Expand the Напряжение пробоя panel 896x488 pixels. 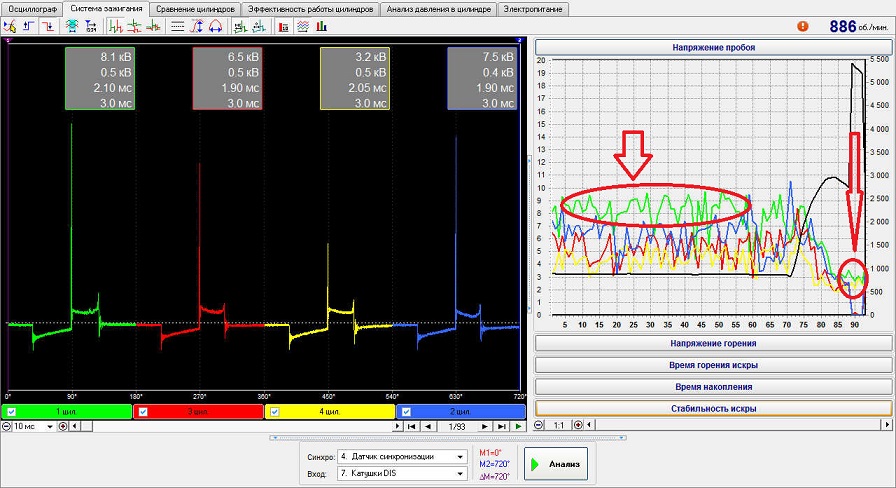click(713, 47)
